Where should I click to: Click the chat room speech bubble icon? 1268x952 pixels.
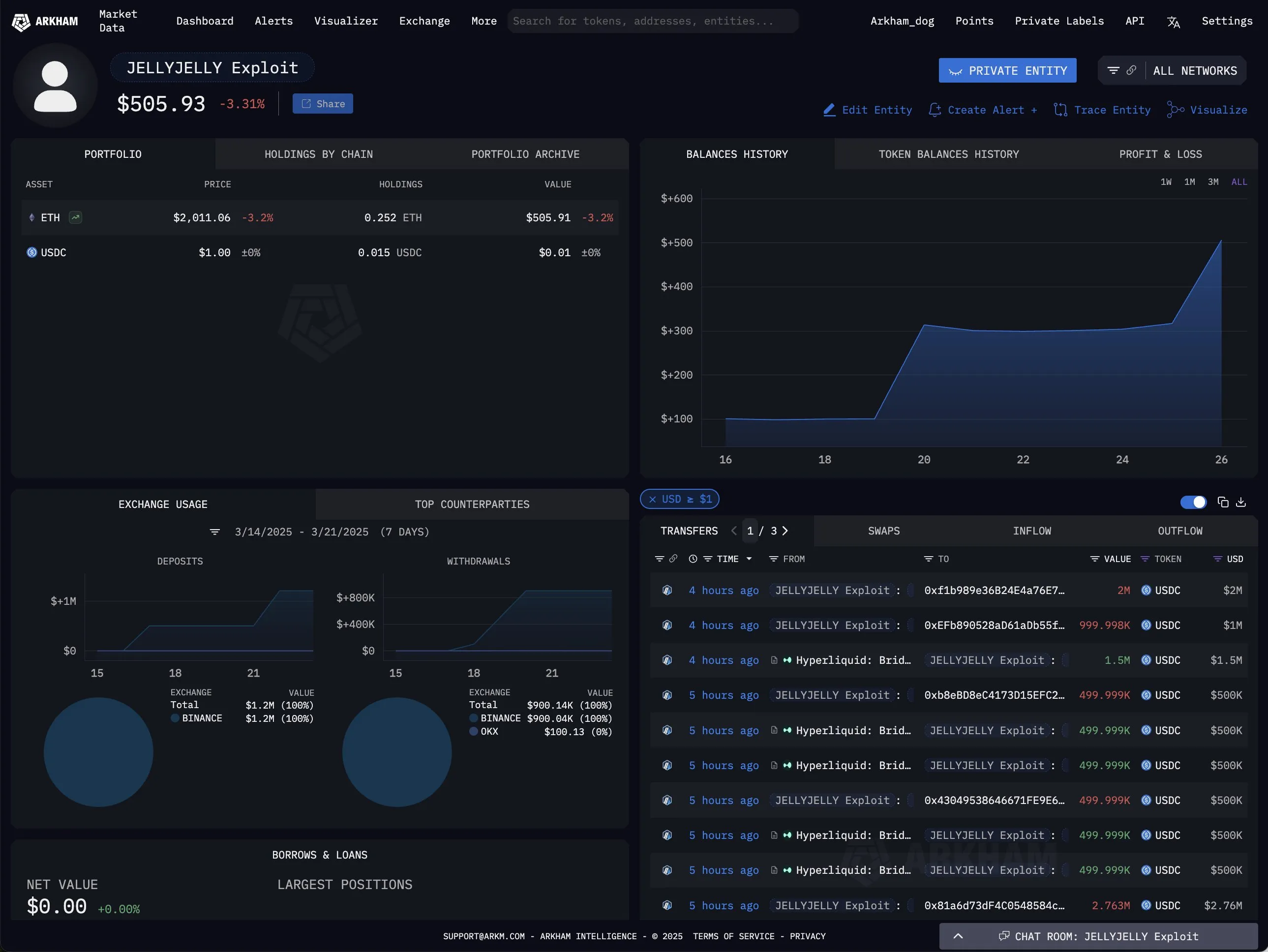point(1004,936)
